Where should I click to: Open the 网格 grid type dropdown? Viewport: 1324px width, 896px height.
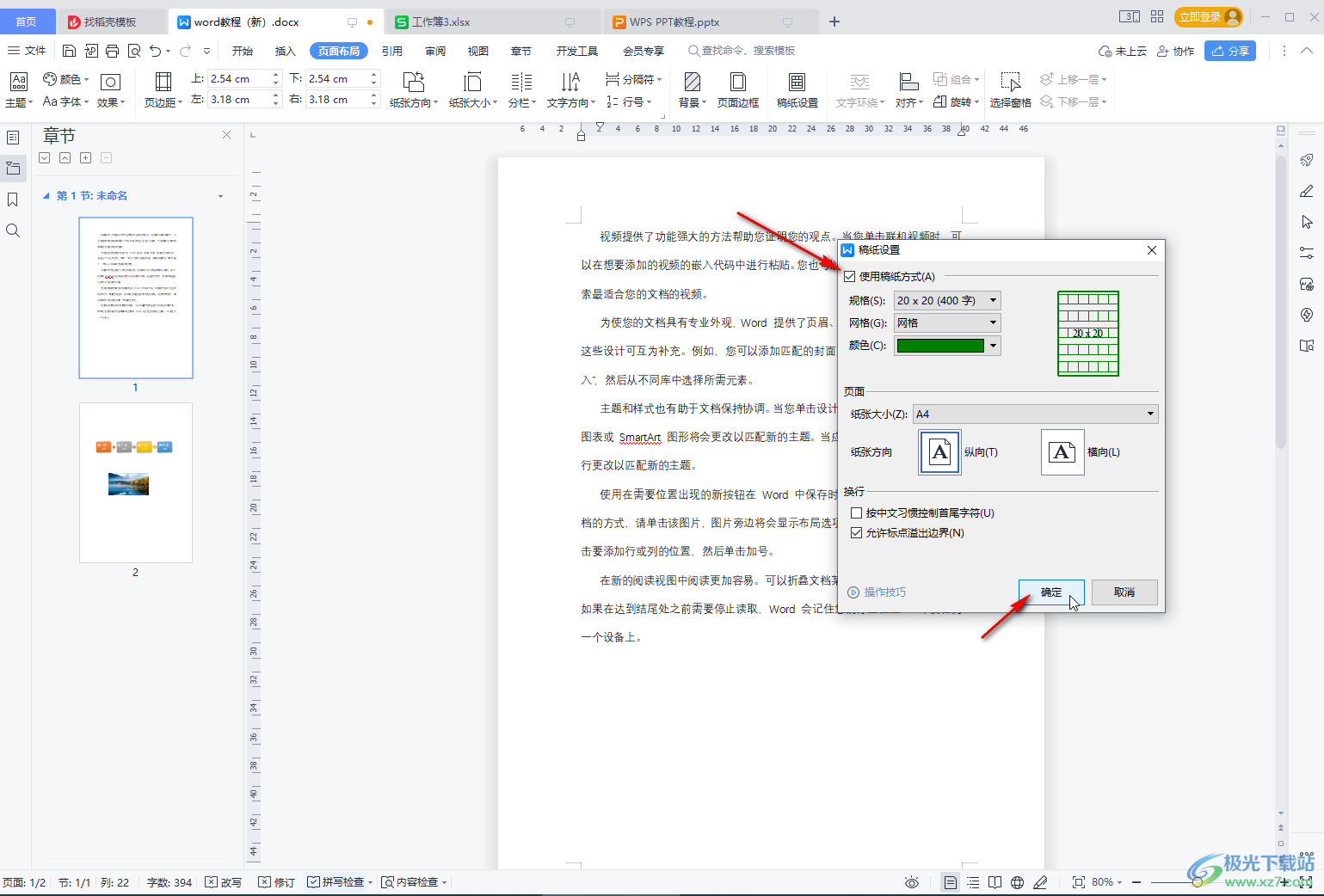tap(947, 322)
